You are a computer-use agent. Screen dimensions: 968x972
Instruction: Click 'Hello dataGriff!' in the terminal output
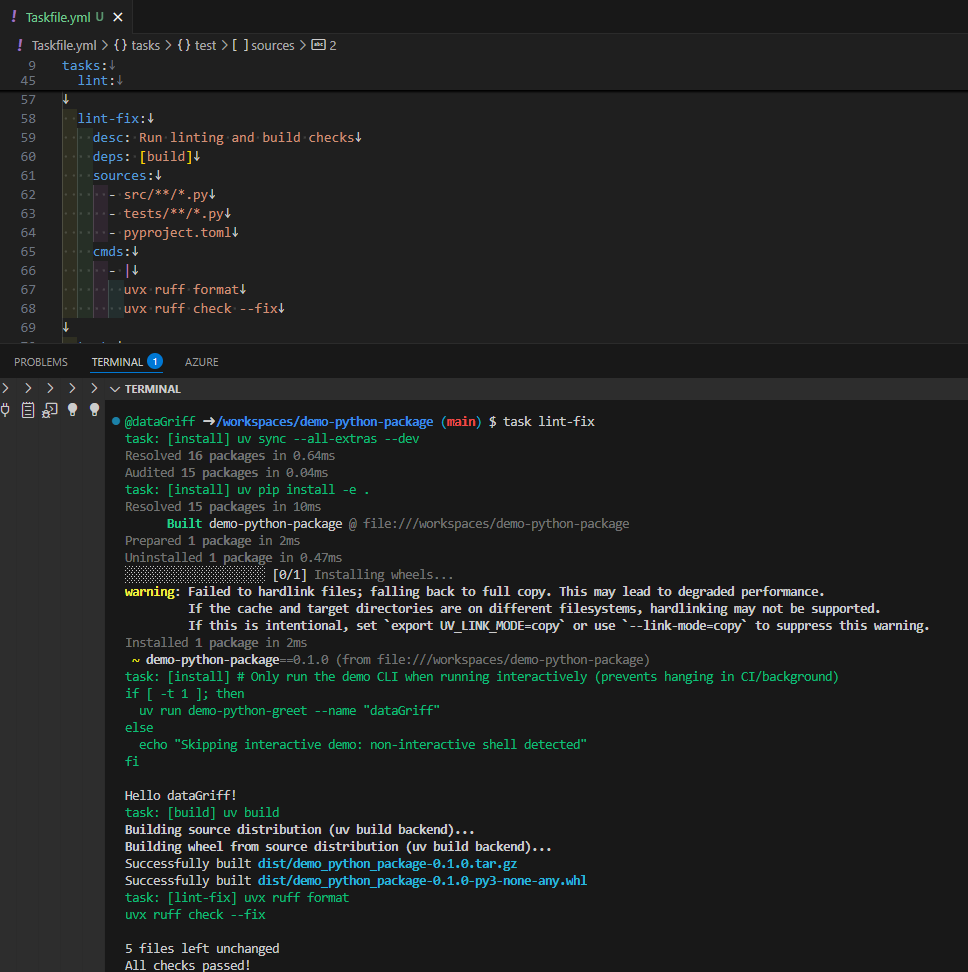pyautogui.click(x=180, y=796)
